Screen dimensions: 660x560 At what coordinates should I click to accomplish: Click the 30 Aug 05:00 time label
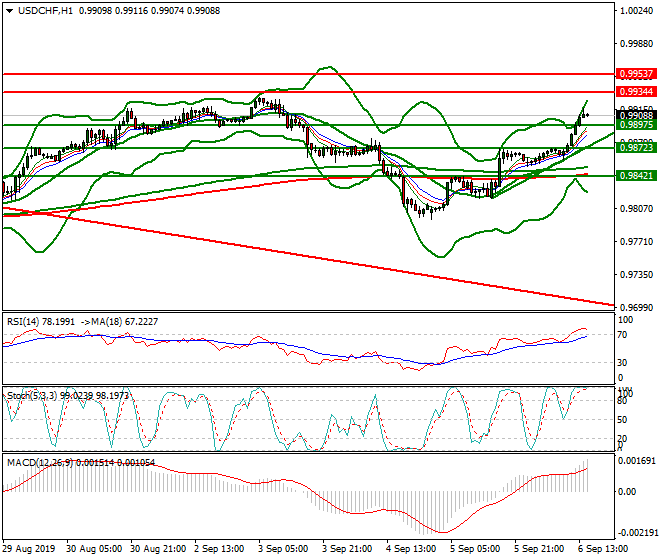tap(94, 549)
